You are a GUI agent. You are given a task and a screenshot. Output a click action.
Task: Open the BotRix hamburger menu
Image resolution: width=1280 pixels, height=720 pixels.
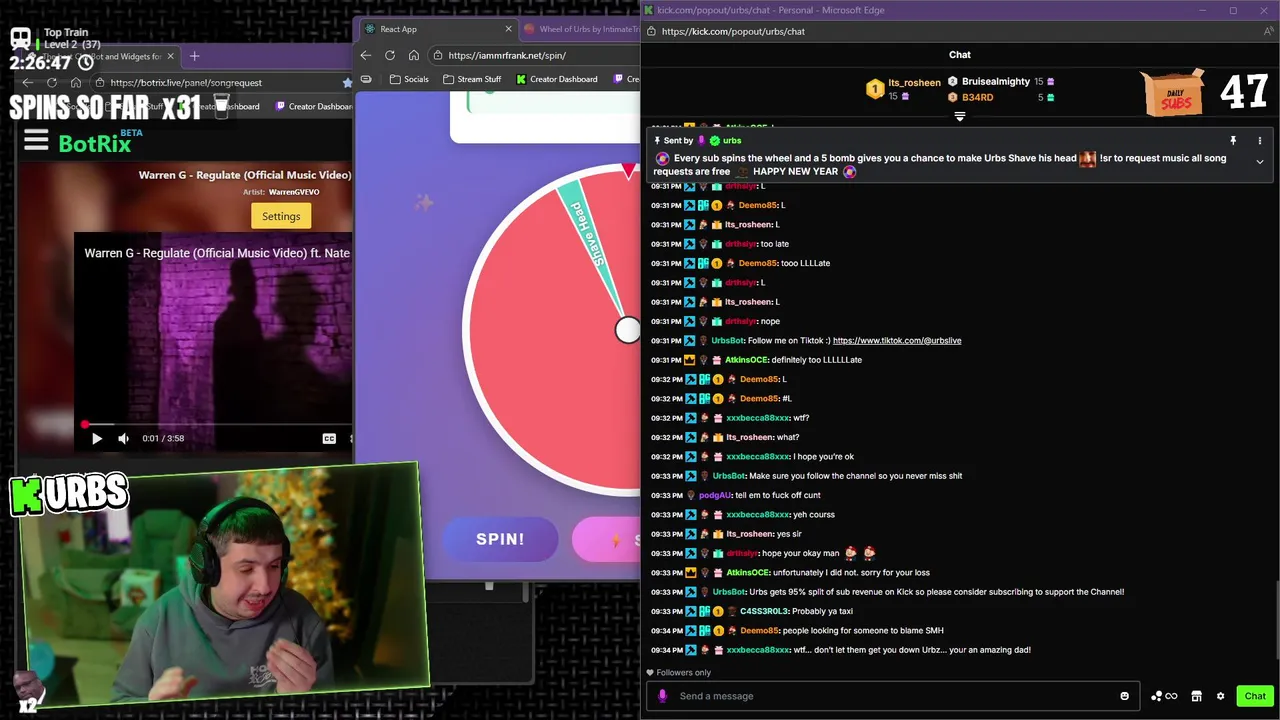(36, 141)
